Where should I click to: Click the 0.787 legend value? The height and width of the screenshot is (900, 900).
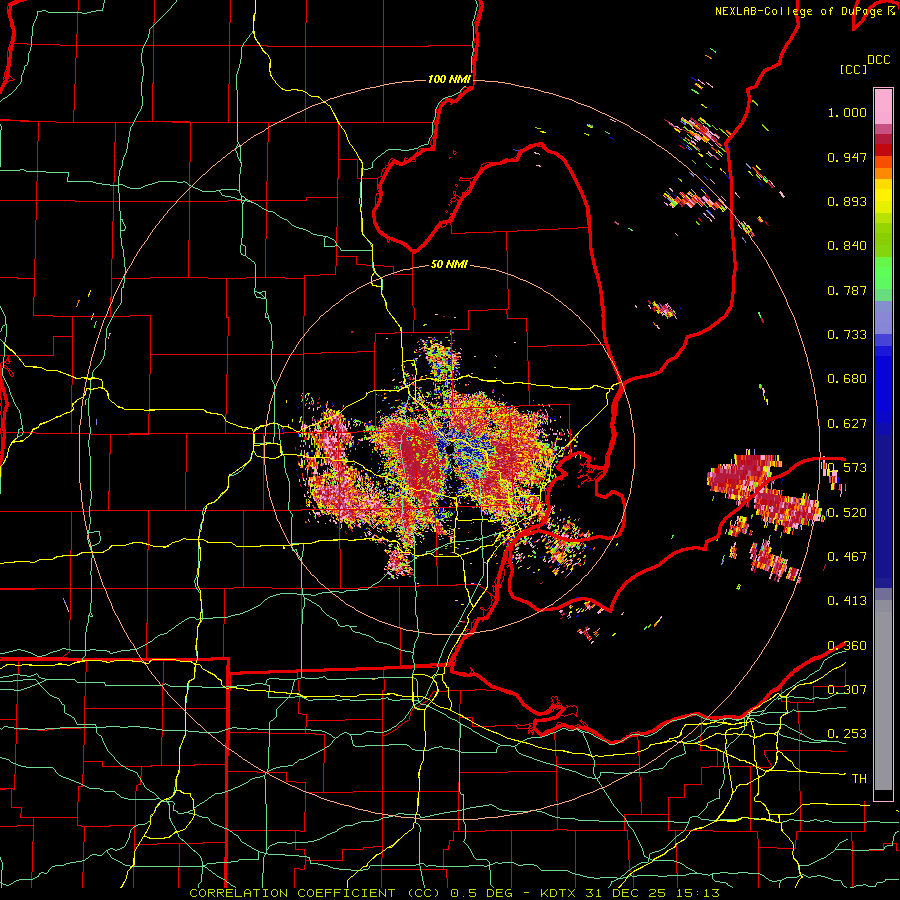(847, 290)
